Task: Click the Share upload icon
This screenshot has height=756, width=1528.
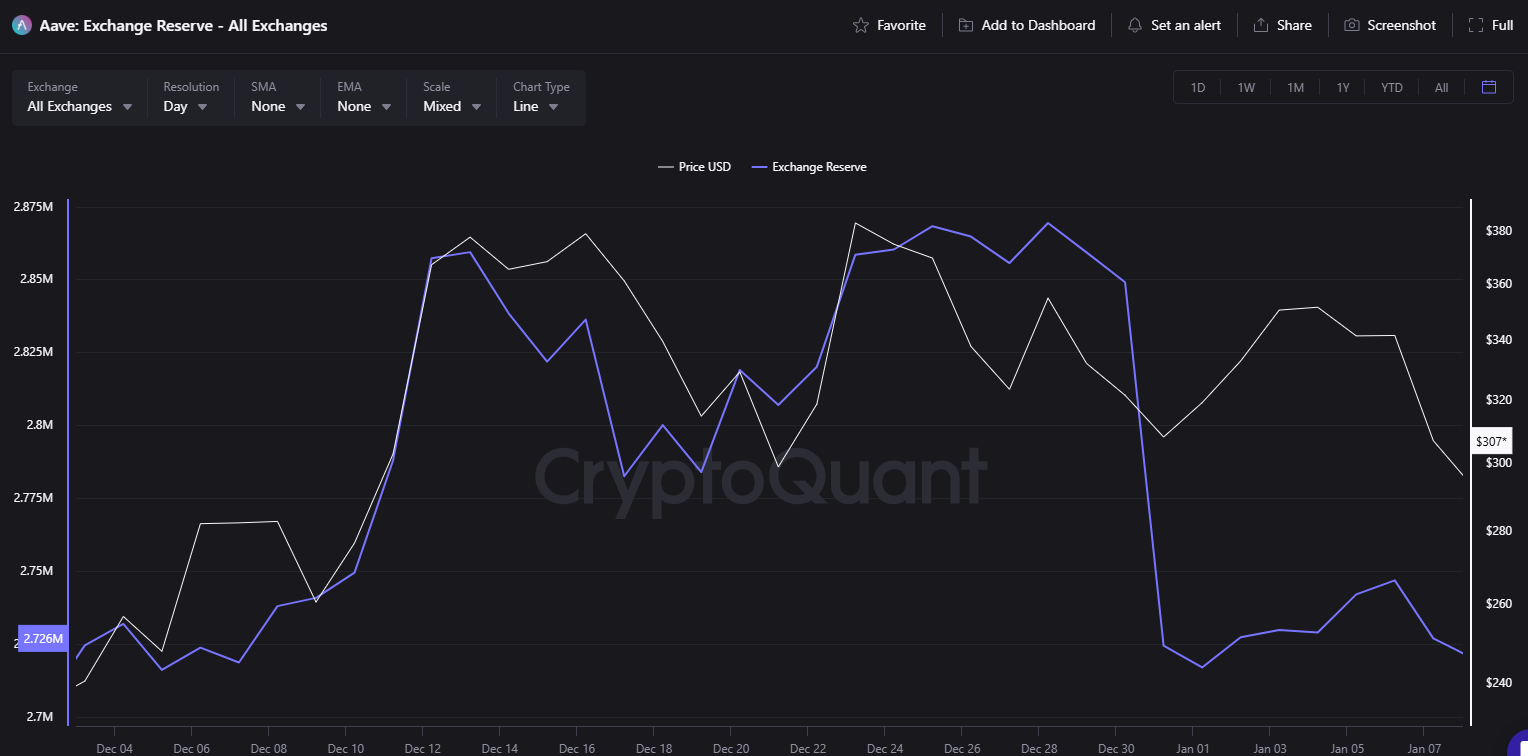Action: [x=1261, y=25]
